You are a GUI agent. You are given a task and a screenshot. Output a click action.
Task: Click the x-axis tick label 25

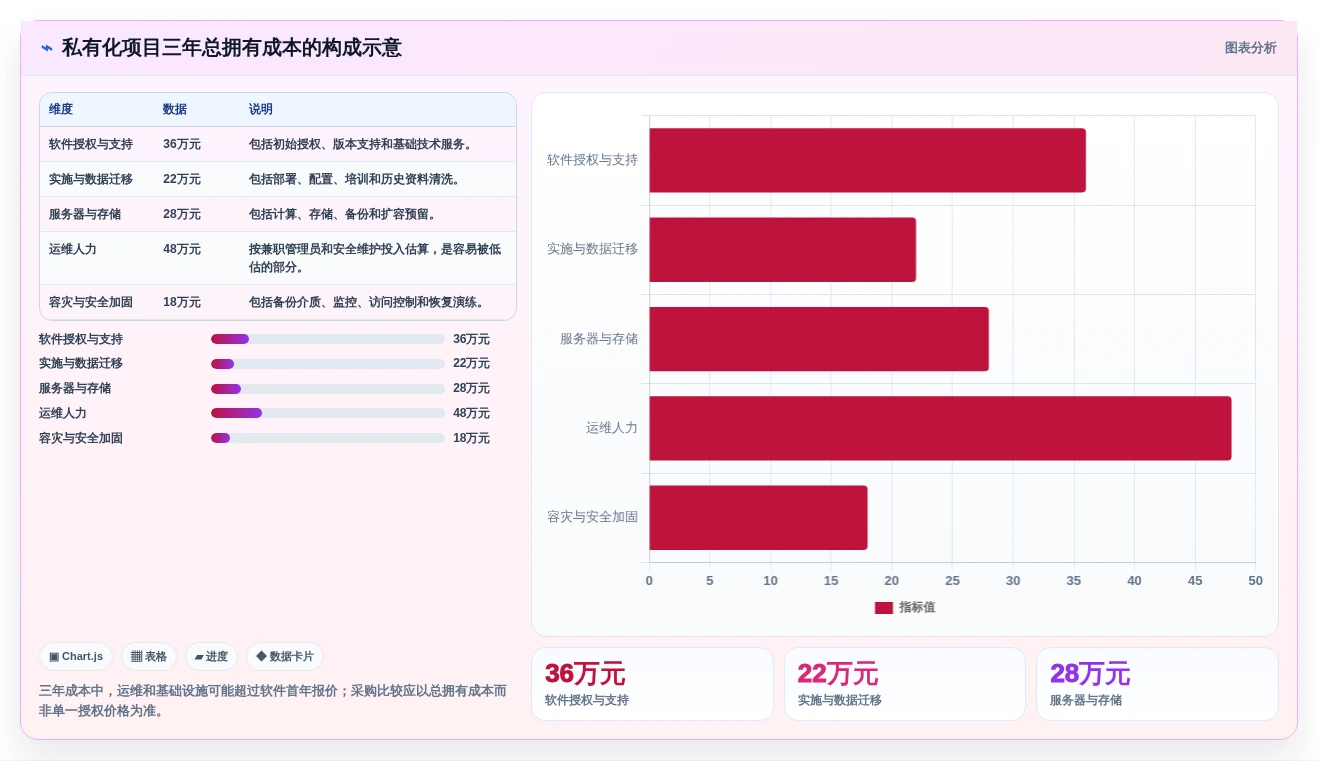[952, 581]
